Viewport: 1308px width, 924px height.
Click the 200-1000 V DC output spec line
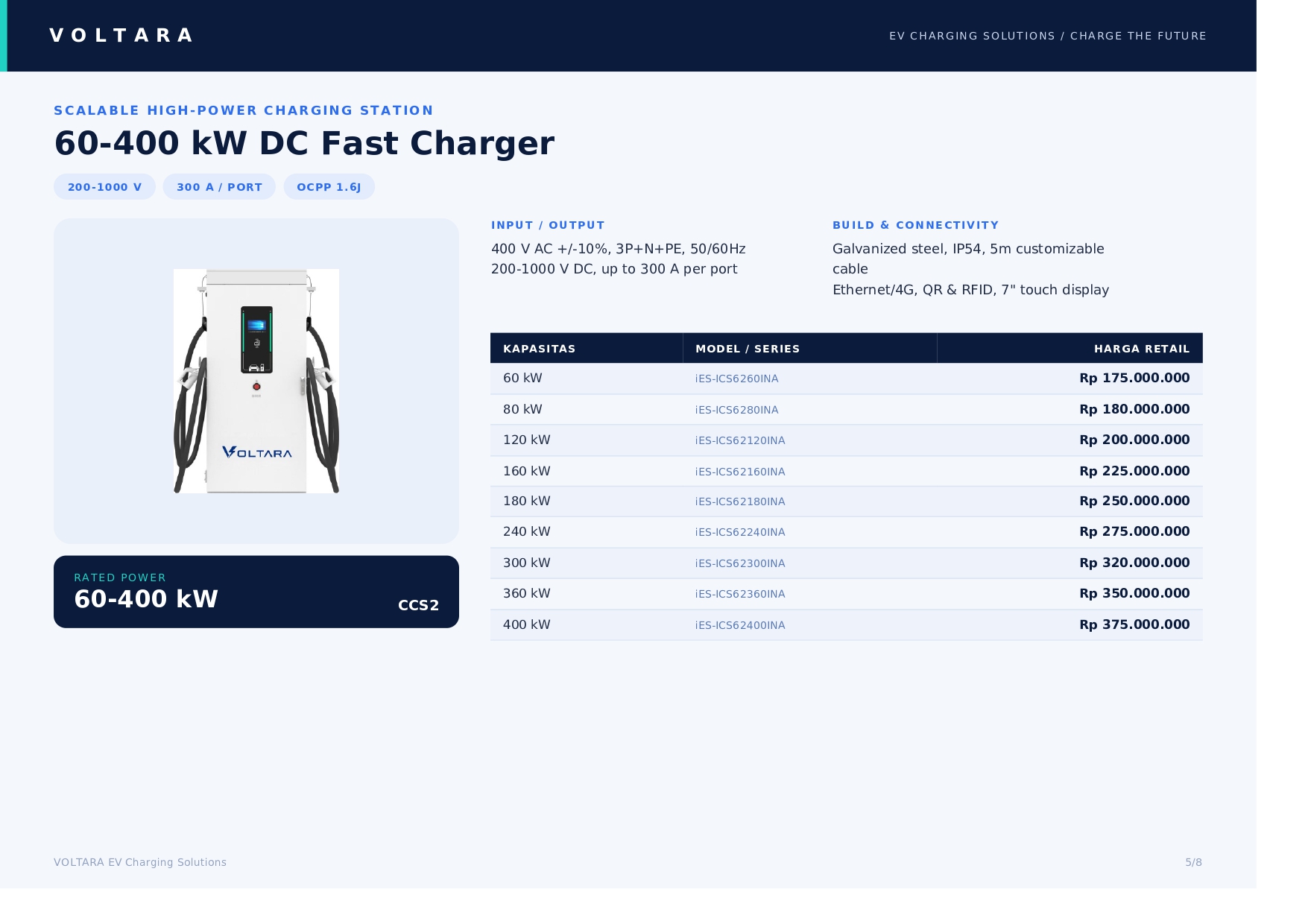(x=614, y=269)
